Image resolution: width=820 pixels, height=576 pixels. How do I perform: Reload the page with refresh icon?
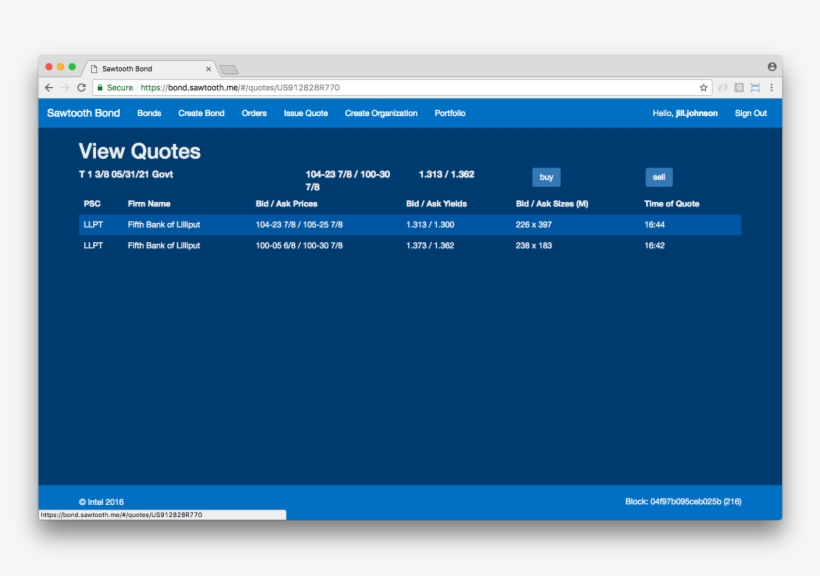click(x=82, y=88)
